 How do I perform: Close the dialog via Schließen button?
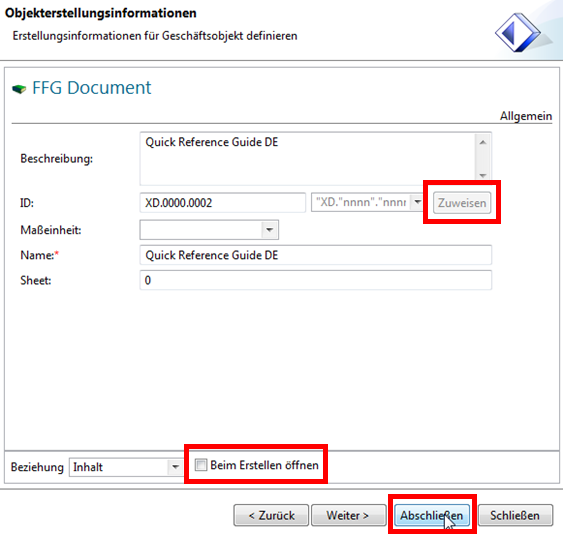click(515, 515)
